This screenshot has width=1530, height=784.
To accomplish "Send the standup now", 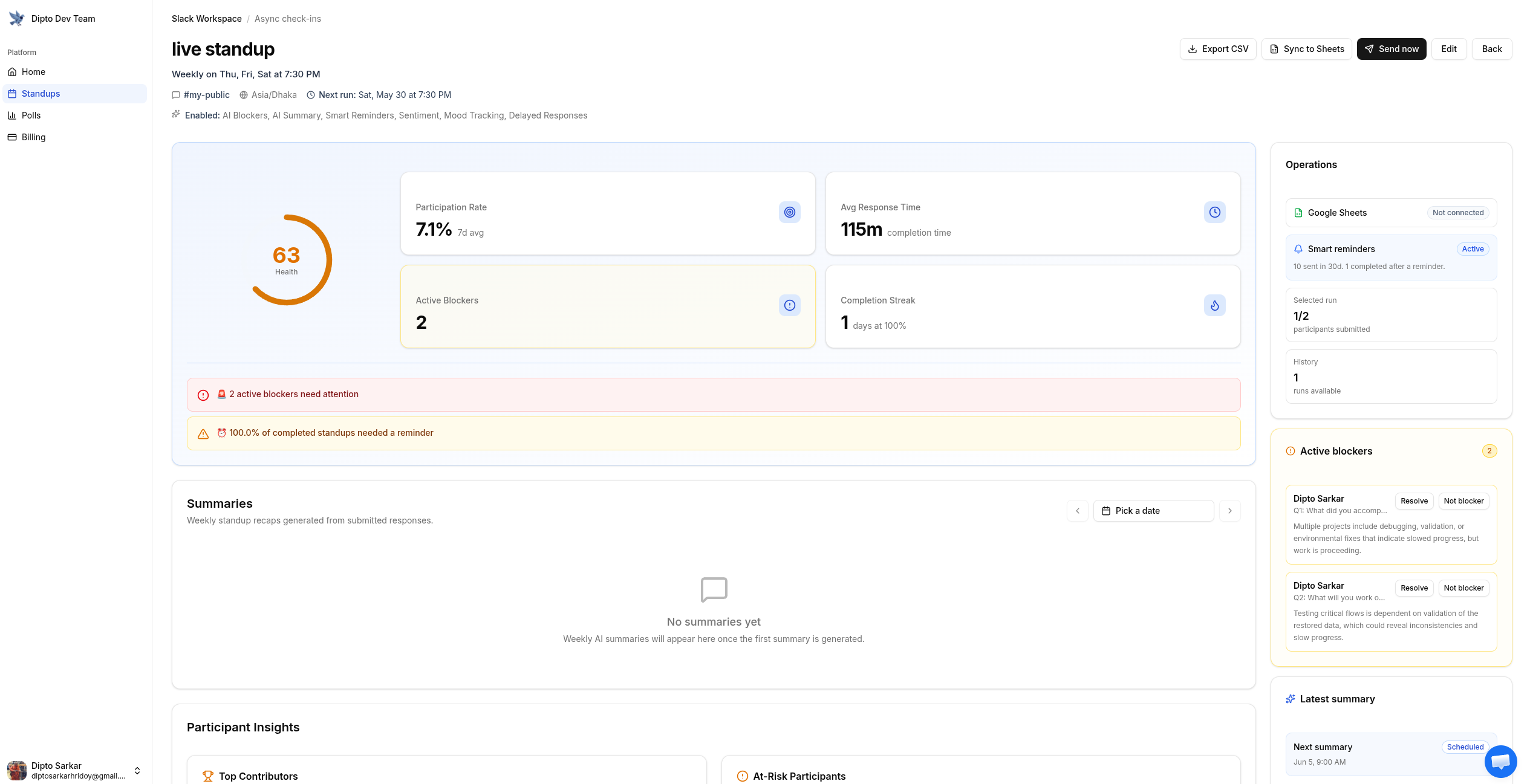I will click(x=1392, y=49).
